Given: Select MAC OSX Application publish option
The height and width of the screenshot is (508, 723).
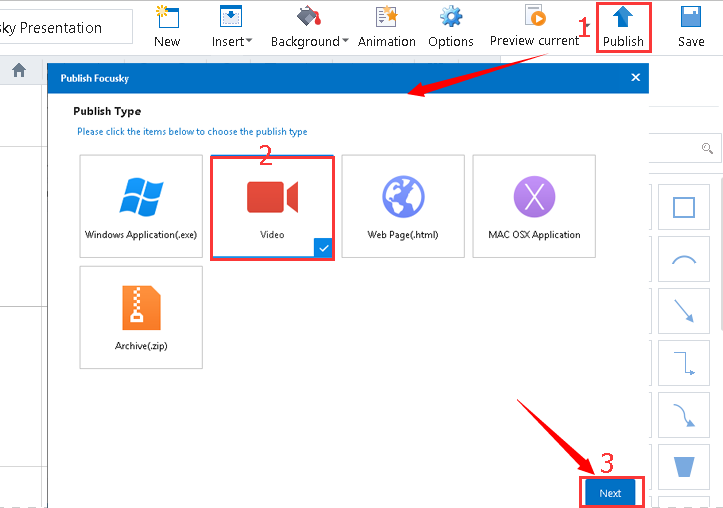Looking at the screenshot, I should 534,207.
